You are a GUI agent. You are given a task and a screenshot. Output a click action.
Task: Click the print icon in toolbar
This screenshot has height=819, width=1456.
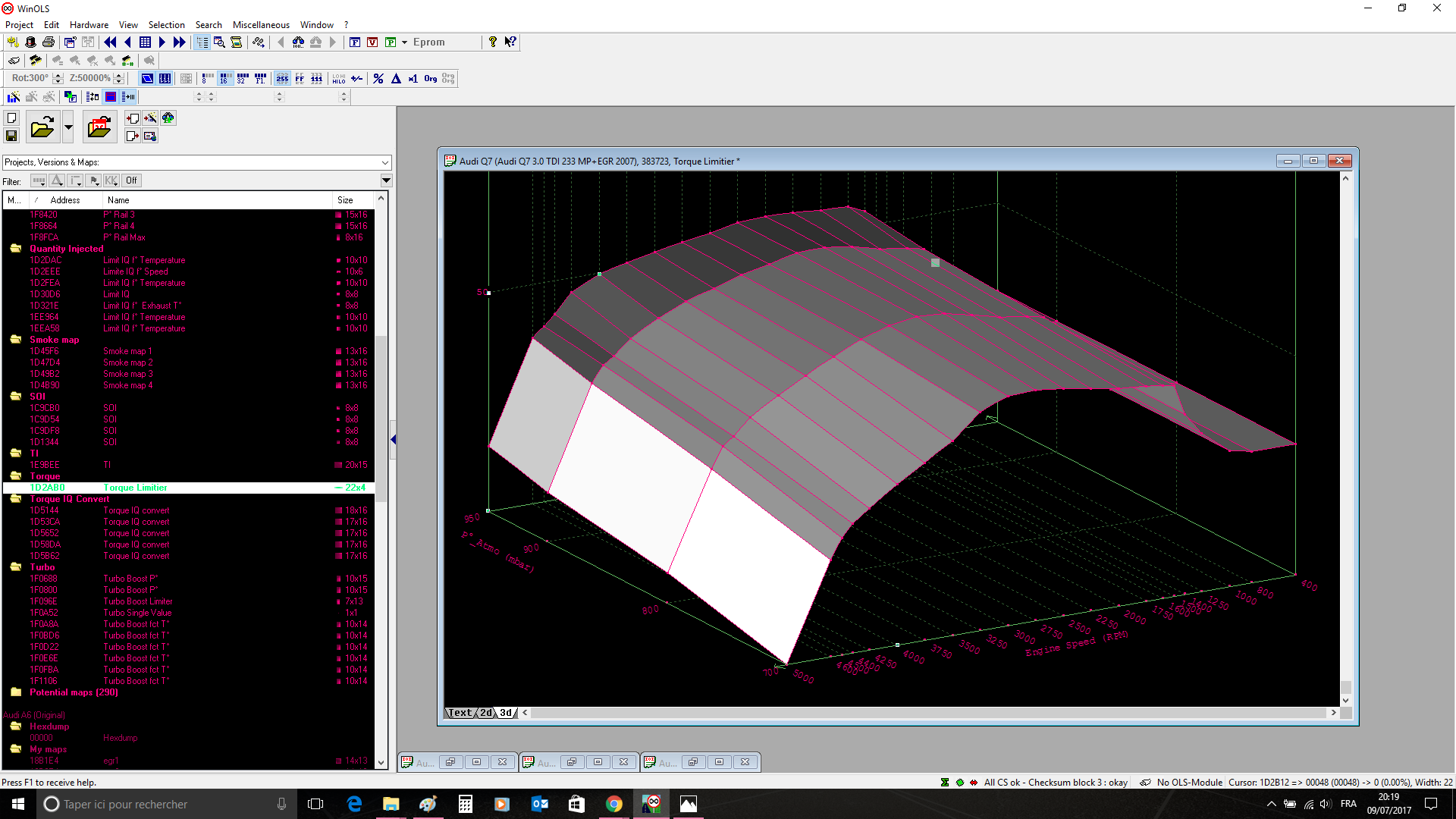(49, 42)
